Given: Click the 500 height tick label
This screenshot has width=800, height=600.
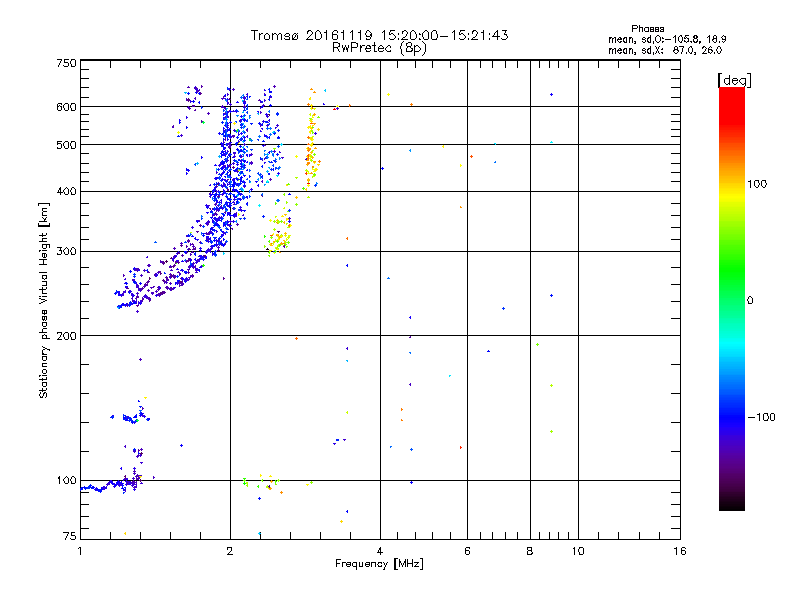Looking at the screenshot, I should 66,145.
